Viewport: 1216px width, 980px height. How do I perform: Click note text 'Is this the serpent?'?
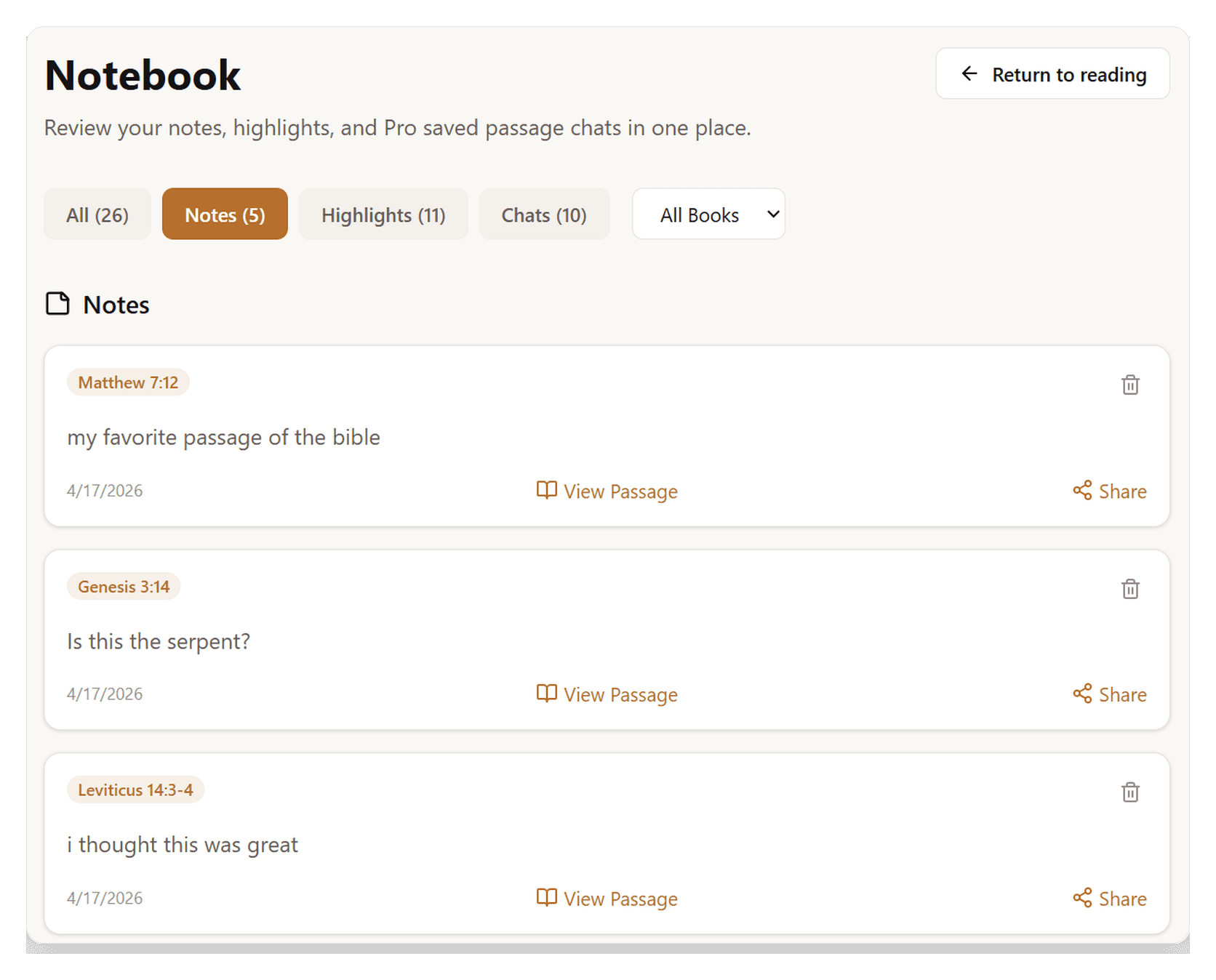[x=159, y=641]
